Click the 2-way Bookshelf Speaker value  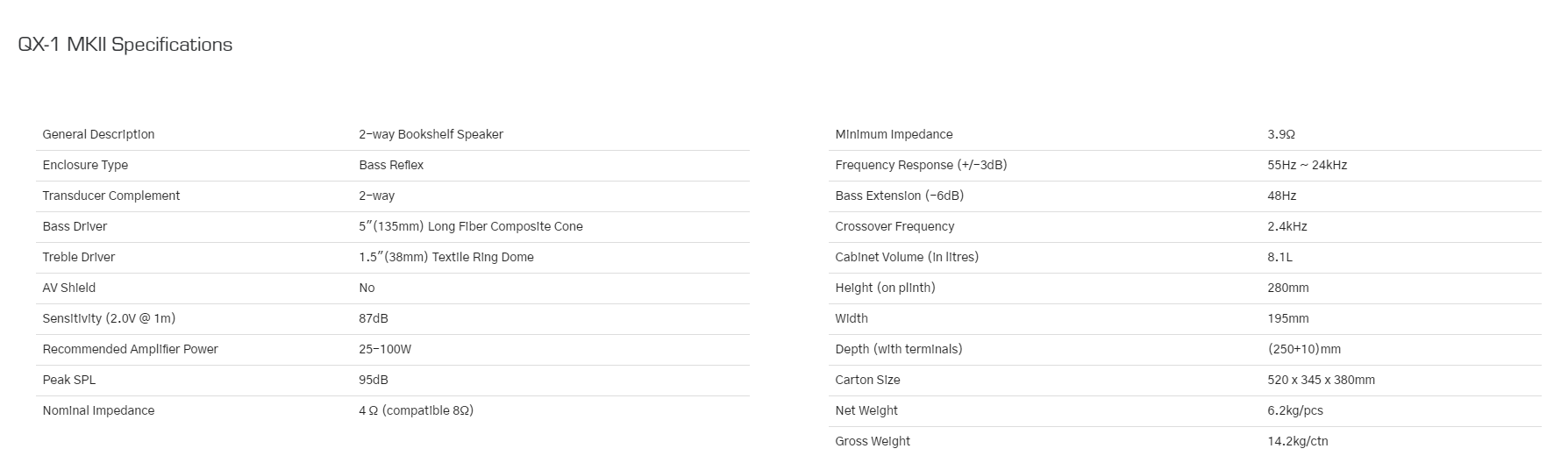pos(431,134)
